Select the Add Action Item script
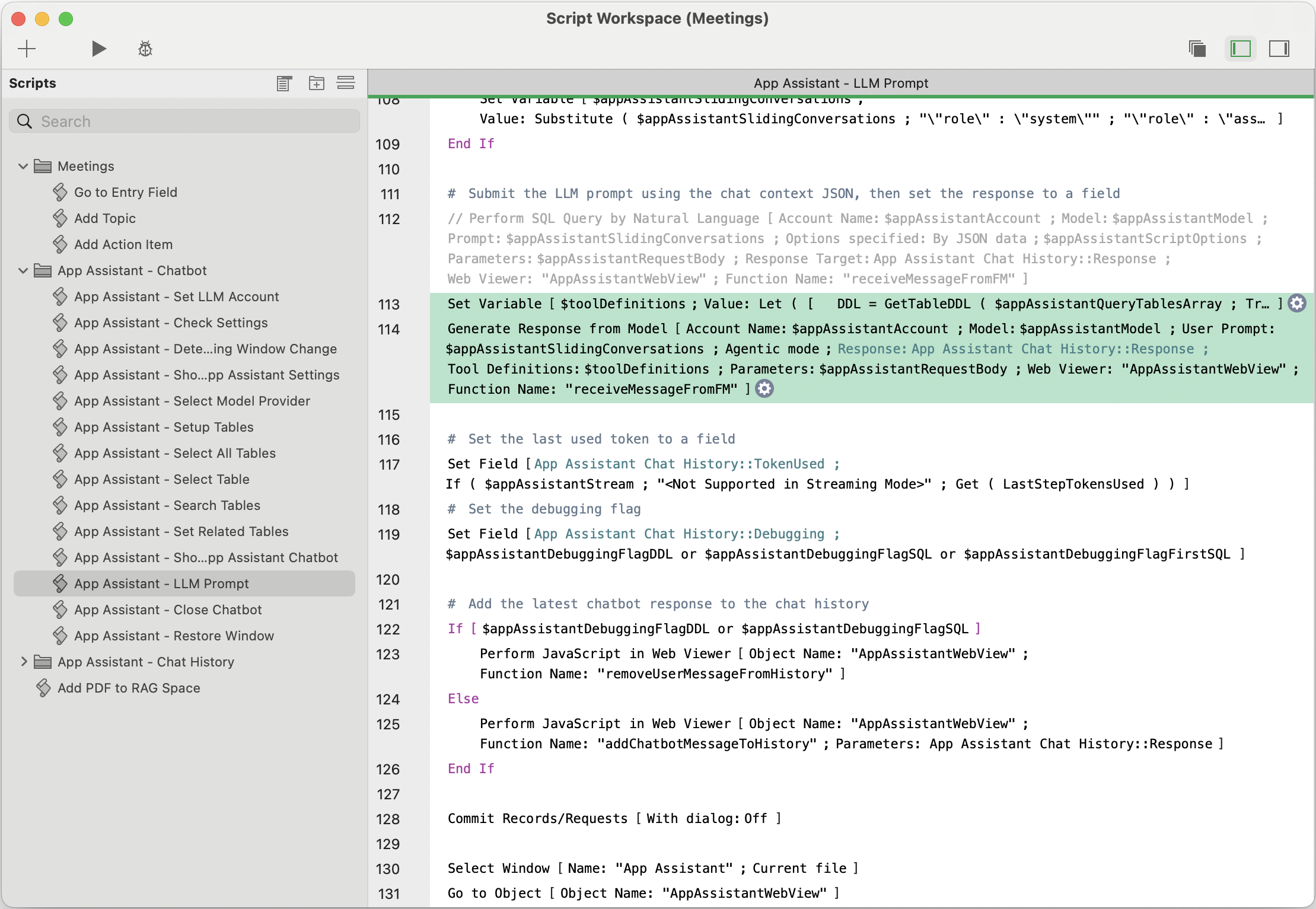 (x=123, y=245)
